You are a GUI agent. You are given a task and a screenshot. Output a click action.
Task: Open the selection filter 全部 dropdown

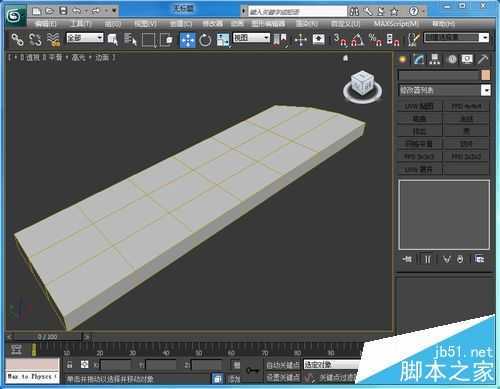[85, 38]
